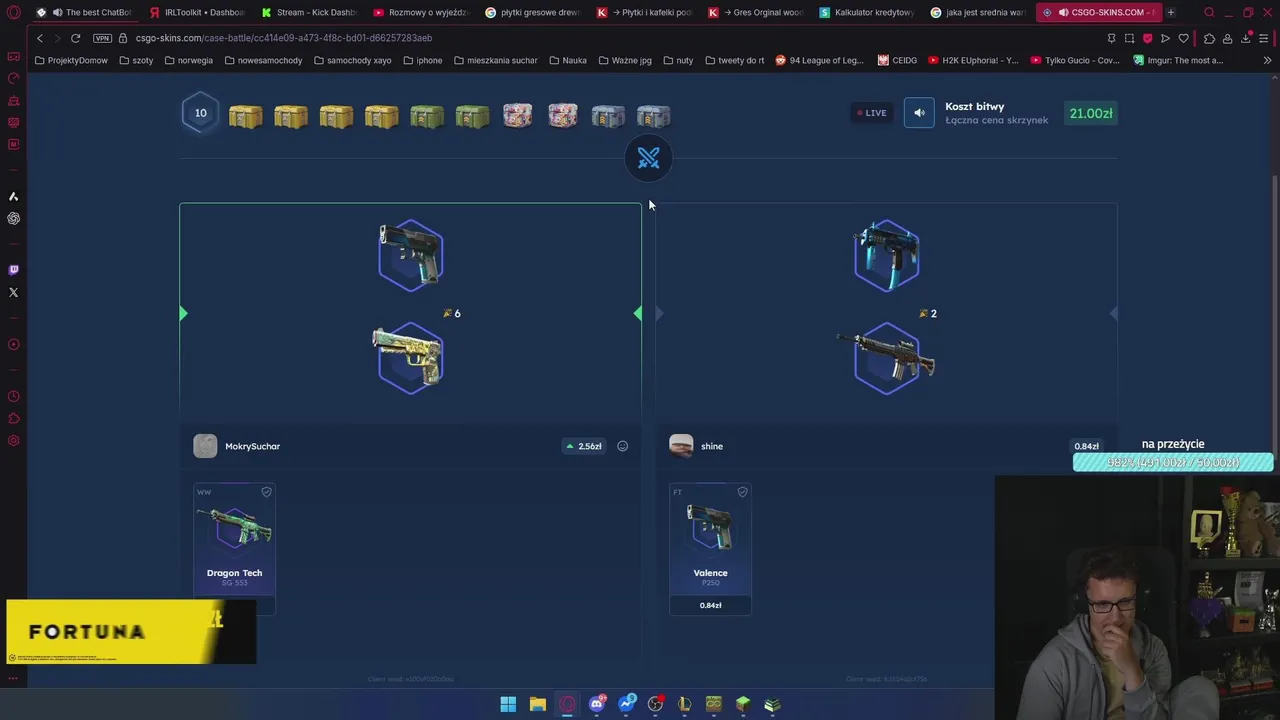Viewport: 1280px width, 720px height.
Task: Select the first green case in the case row
Action: 427,116
